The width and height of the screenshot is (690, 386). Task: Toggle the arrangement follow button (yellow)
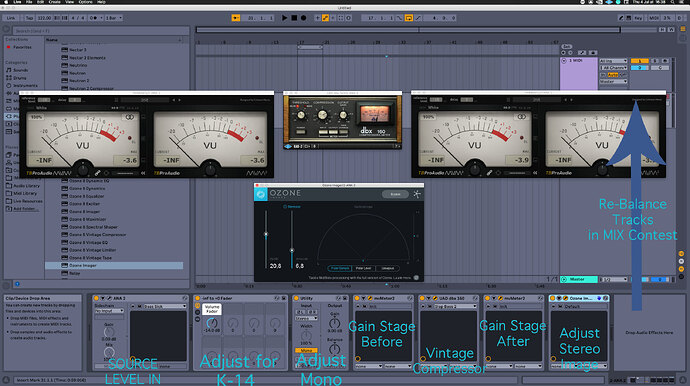tap(236, 18)
